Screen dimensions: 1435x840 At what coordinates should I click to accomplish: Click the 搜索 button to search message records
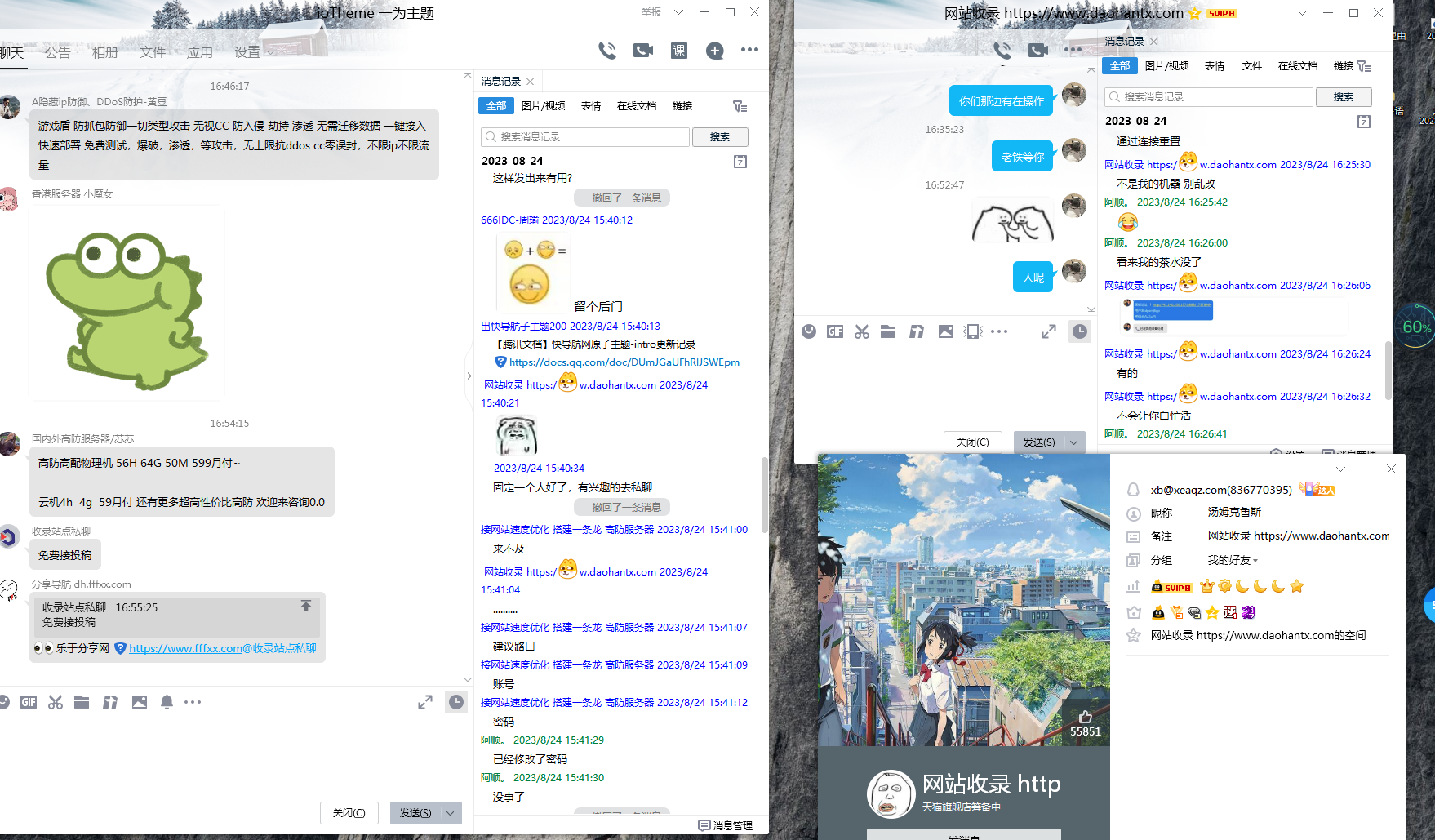(x=720, y=136)
